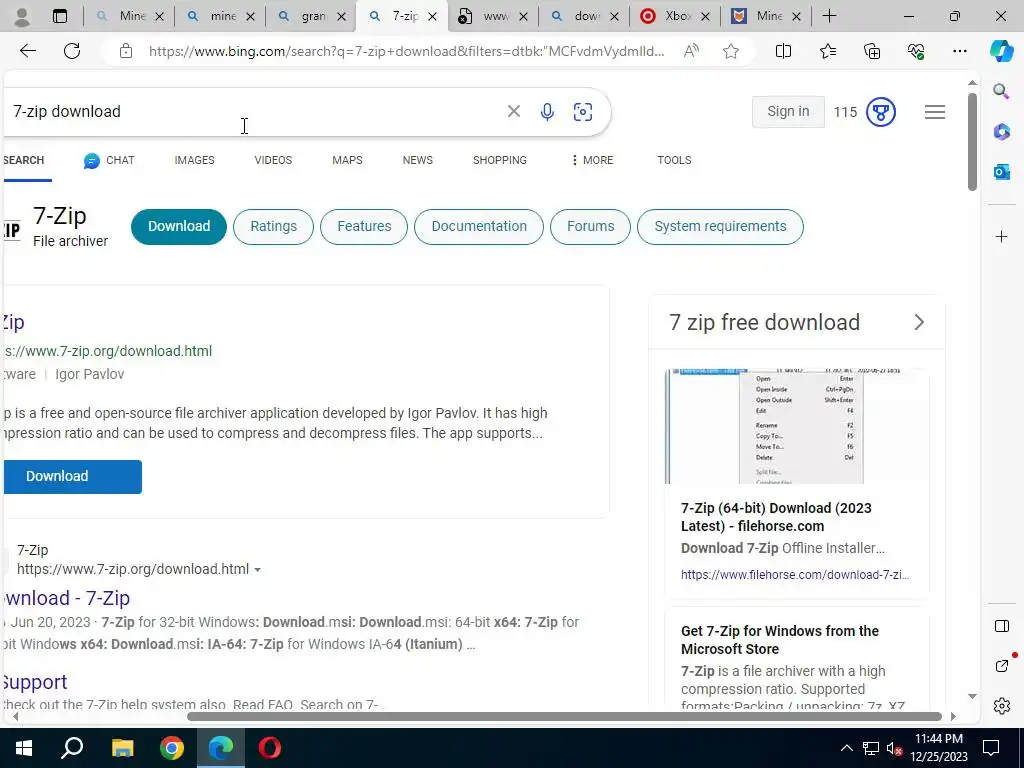This screenshot has width=1024, height=768.
Task: Click the blue Download button
Action: coord(72,477)
